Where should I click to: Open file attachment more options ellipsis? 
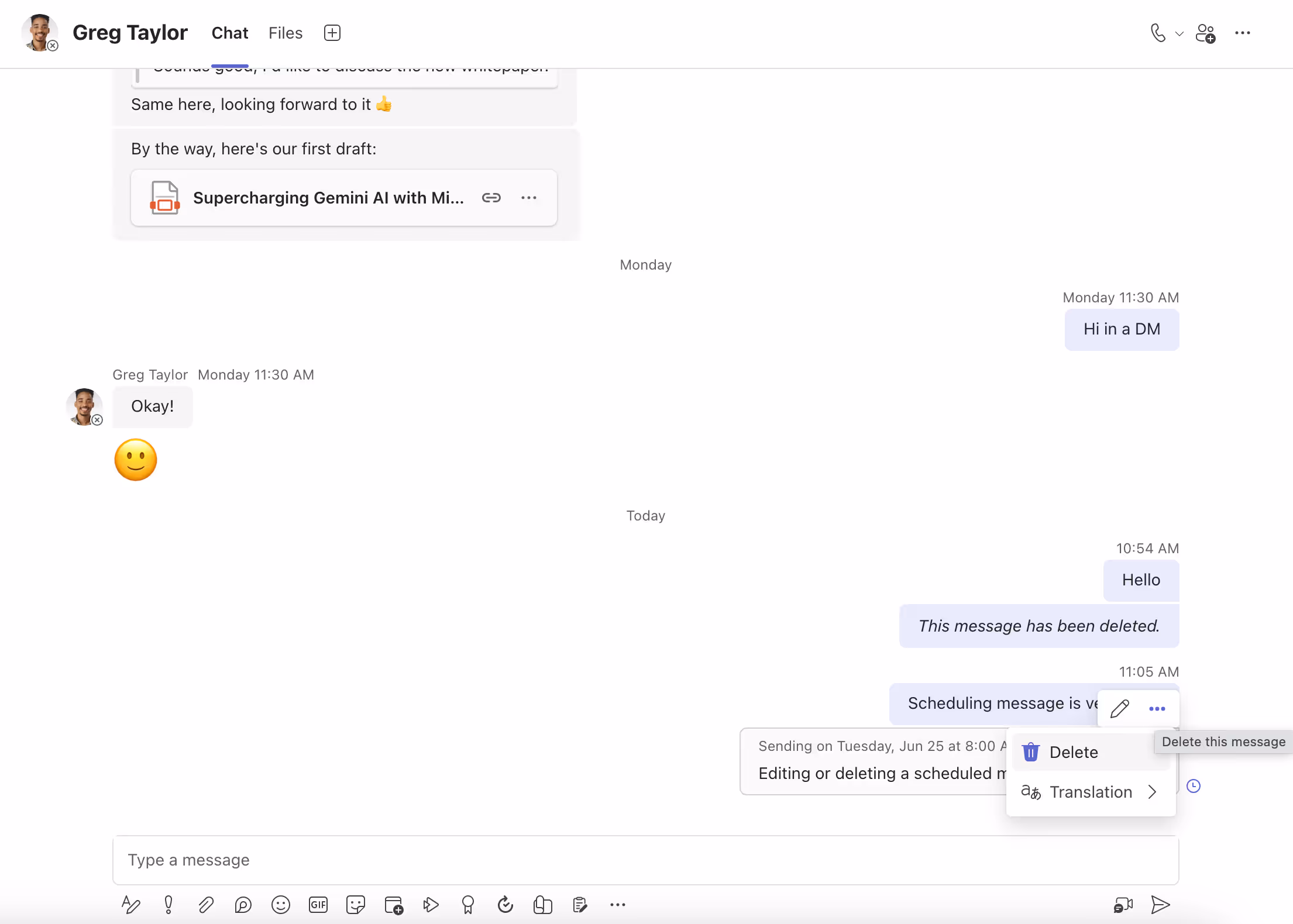(x=529, y=198)
